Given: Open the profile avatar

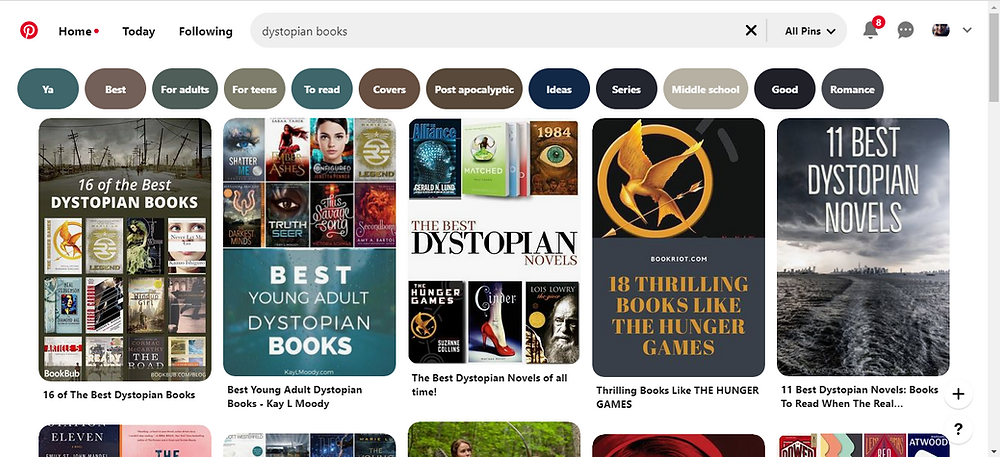Looking at the screenshot, I should [941, 30].
